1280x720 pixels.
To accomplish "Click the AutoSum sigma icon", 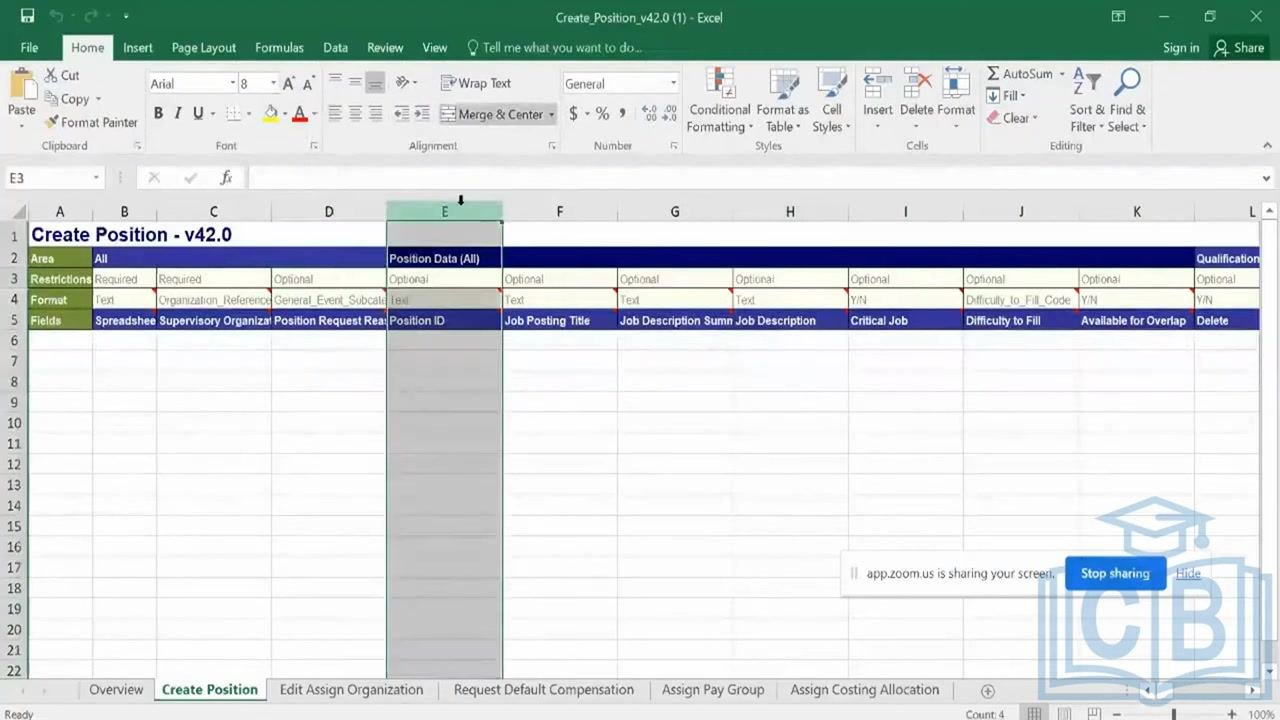I will click(x=993, y=74).
